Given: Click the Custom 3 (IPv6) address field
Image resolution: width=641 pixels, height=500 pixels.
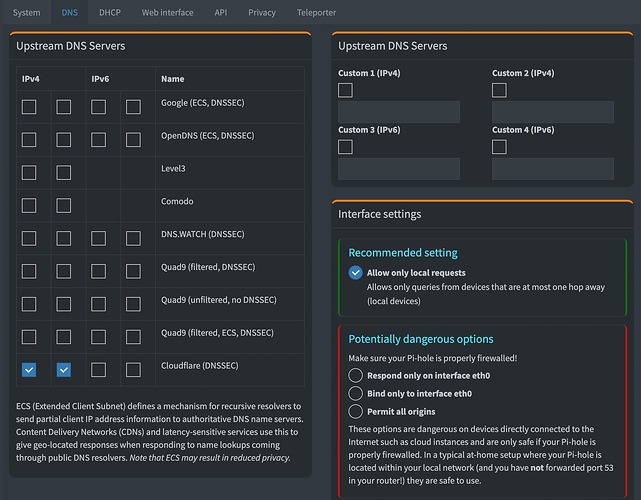Looking at the screenshot, I should (x=399, y=168).
